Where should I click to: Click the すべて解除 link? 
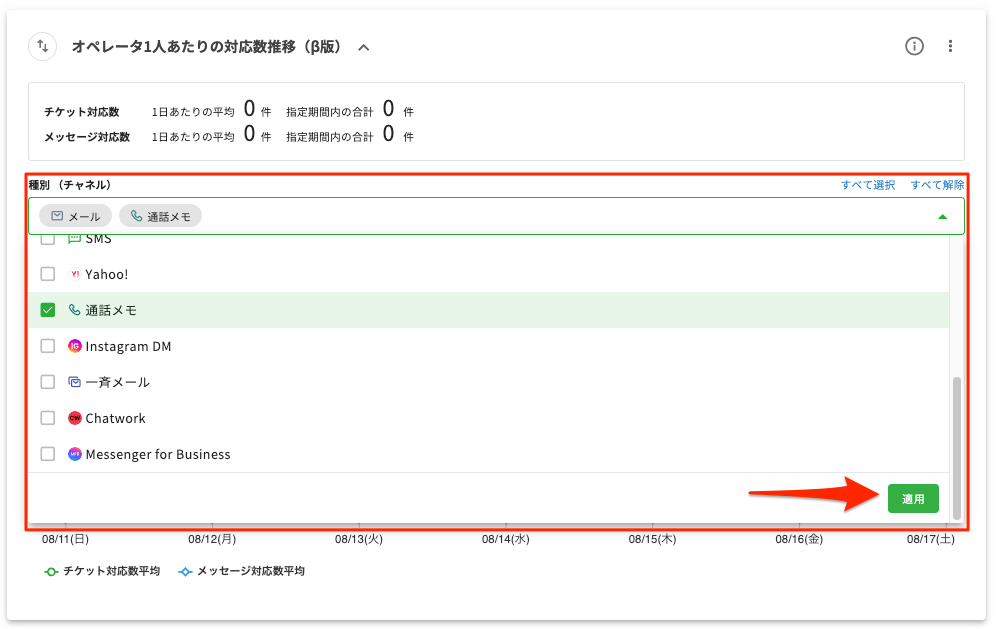pos(937,185)
